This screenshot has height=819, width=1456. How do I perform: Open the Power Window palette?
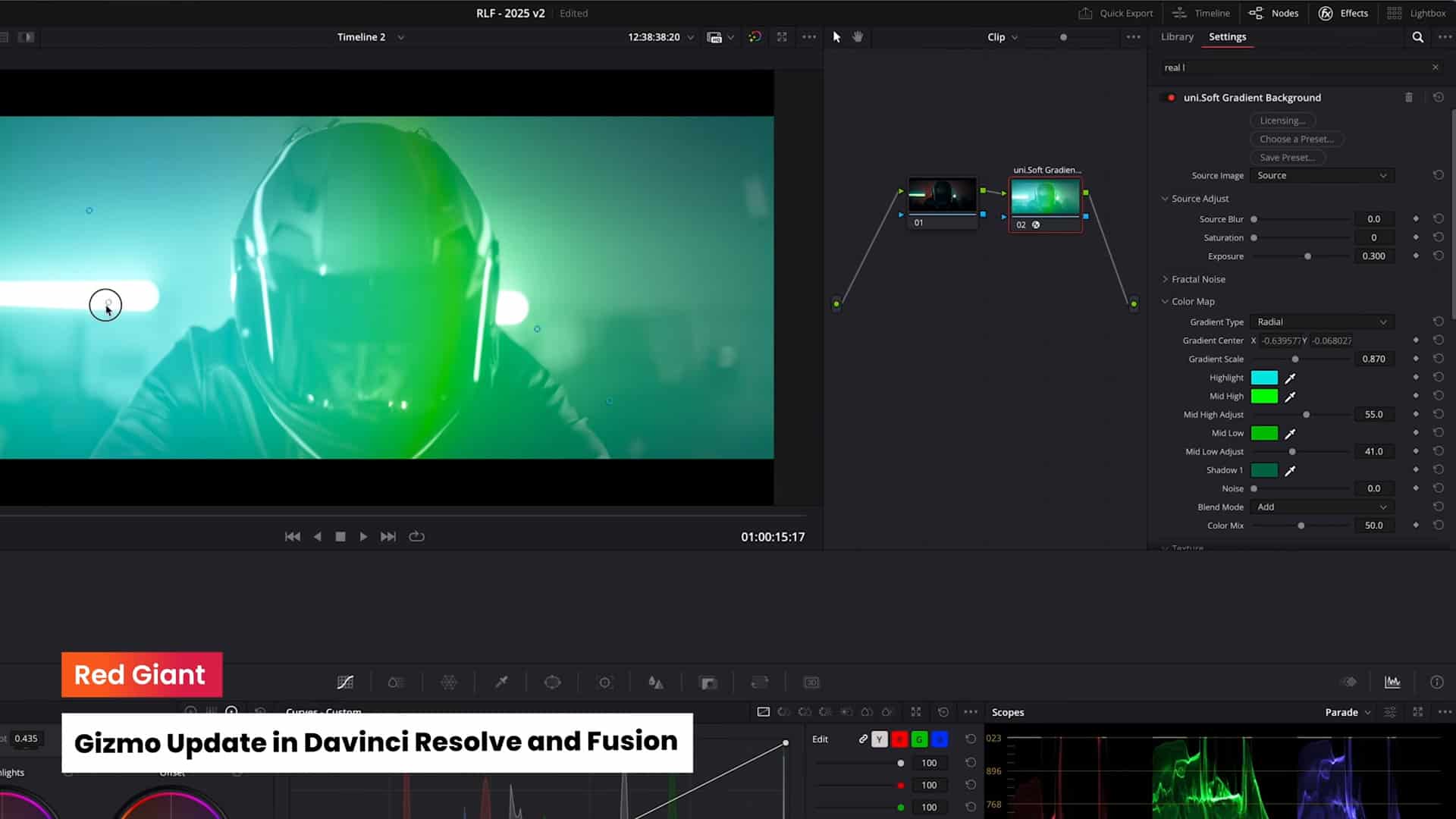coord(553,682)
